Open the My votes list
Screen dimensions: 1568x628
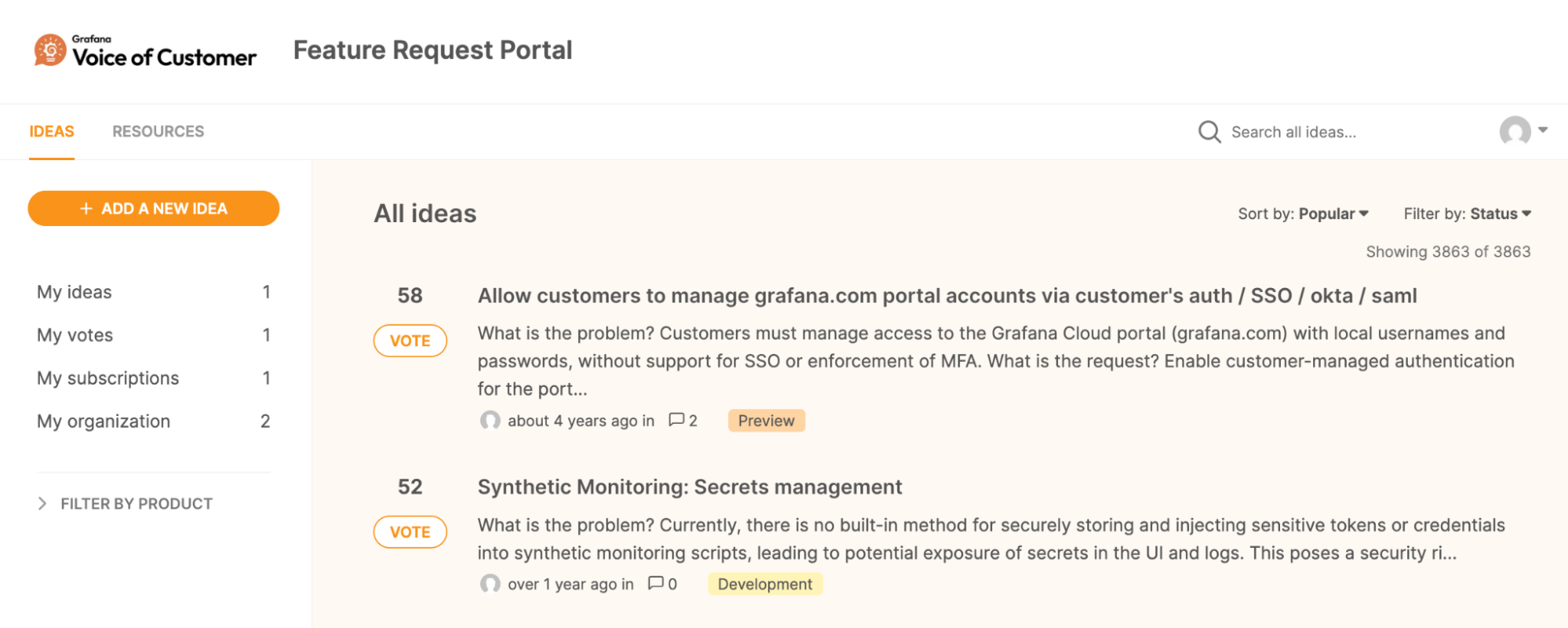tap(154, 335)
